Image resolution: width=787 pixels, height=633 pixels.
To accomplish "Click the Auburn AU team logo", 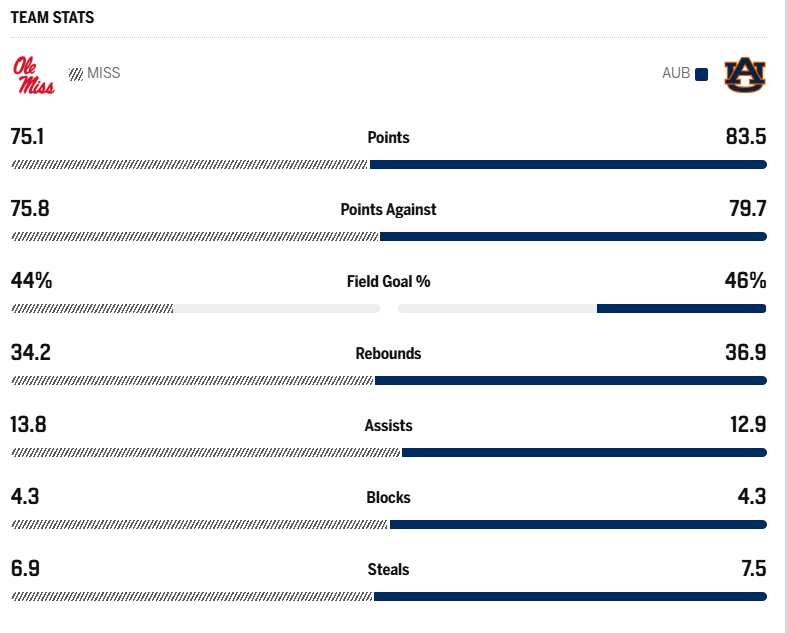I will point(744,74).
